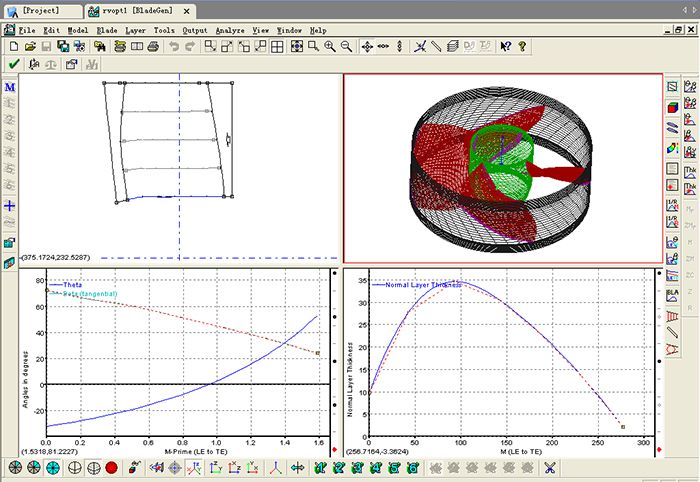The image size is (700, 482).
Task: Click the green checkmark apply icon
Action: point(13,65)
